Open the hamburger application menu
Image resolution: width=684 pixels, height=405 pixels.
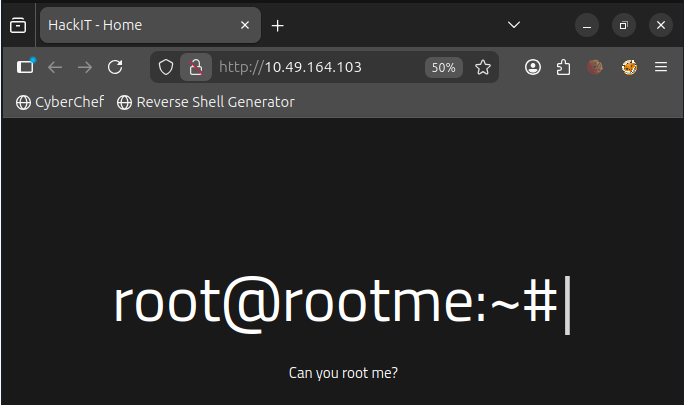click(x=661, y=67)
